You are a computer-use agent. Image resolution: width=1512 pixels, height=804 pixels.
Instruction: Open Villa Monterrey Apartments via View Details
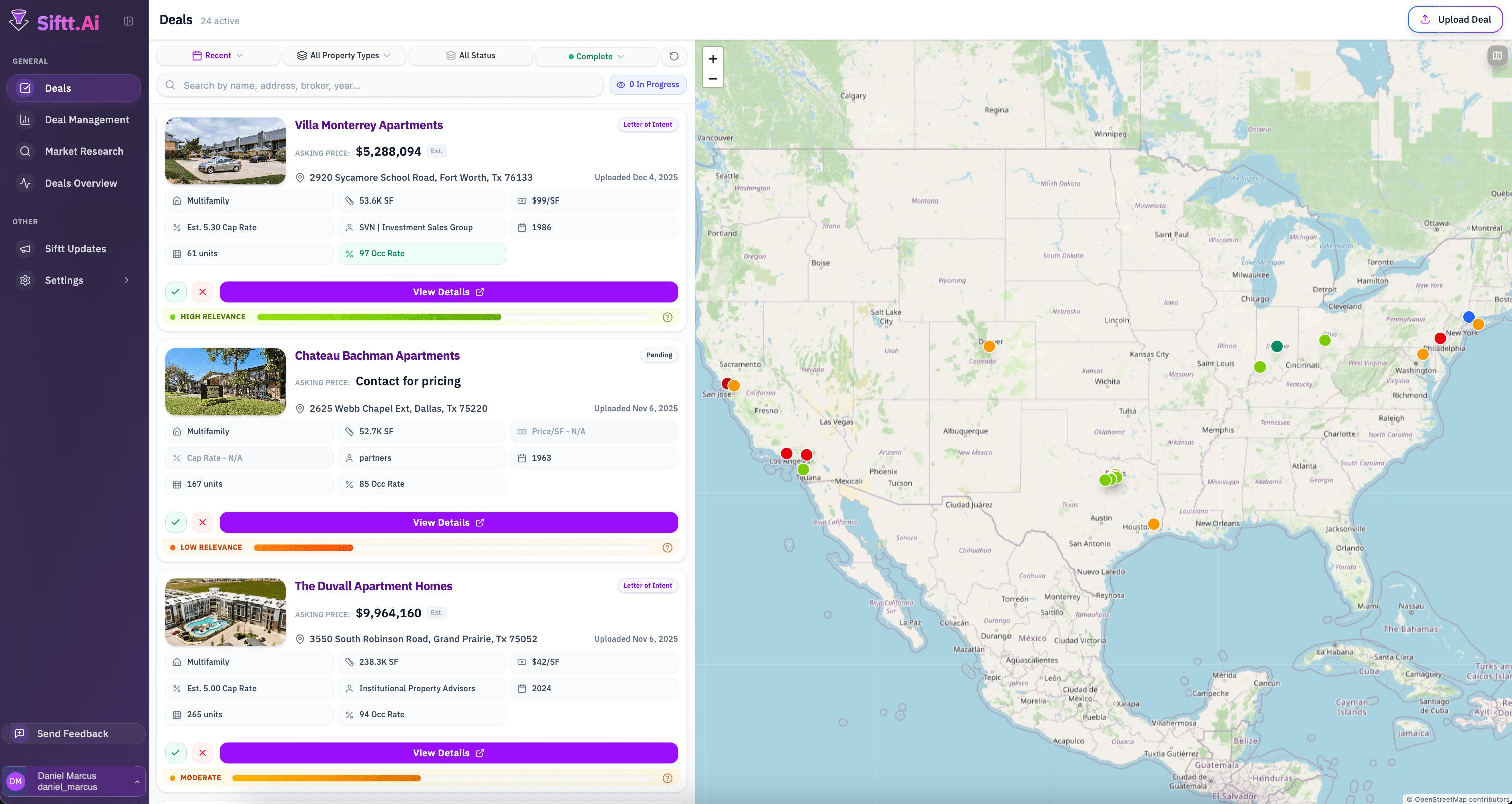[448, 291]
